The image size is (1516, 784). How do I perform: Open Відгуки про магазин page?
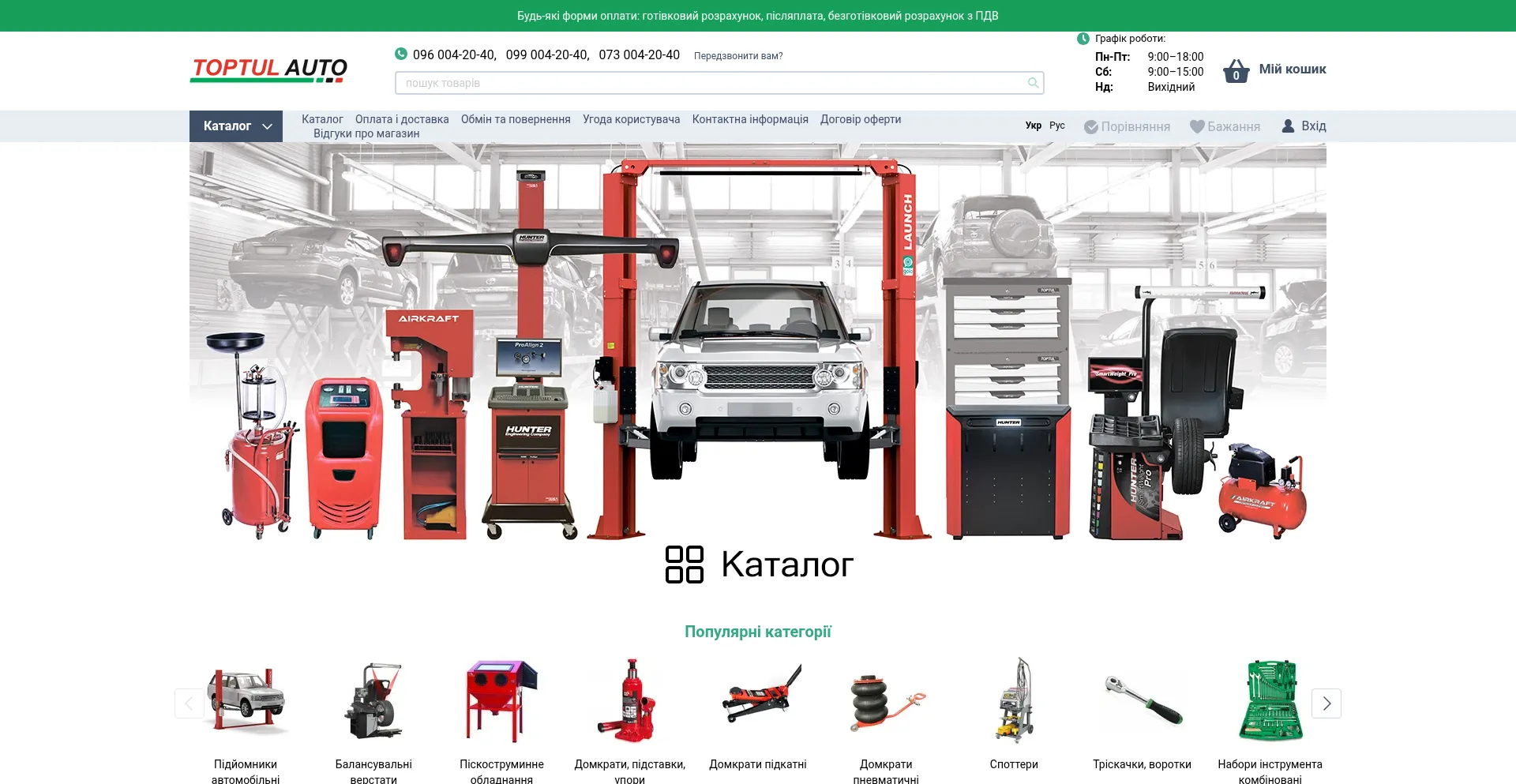click(366, 133)
